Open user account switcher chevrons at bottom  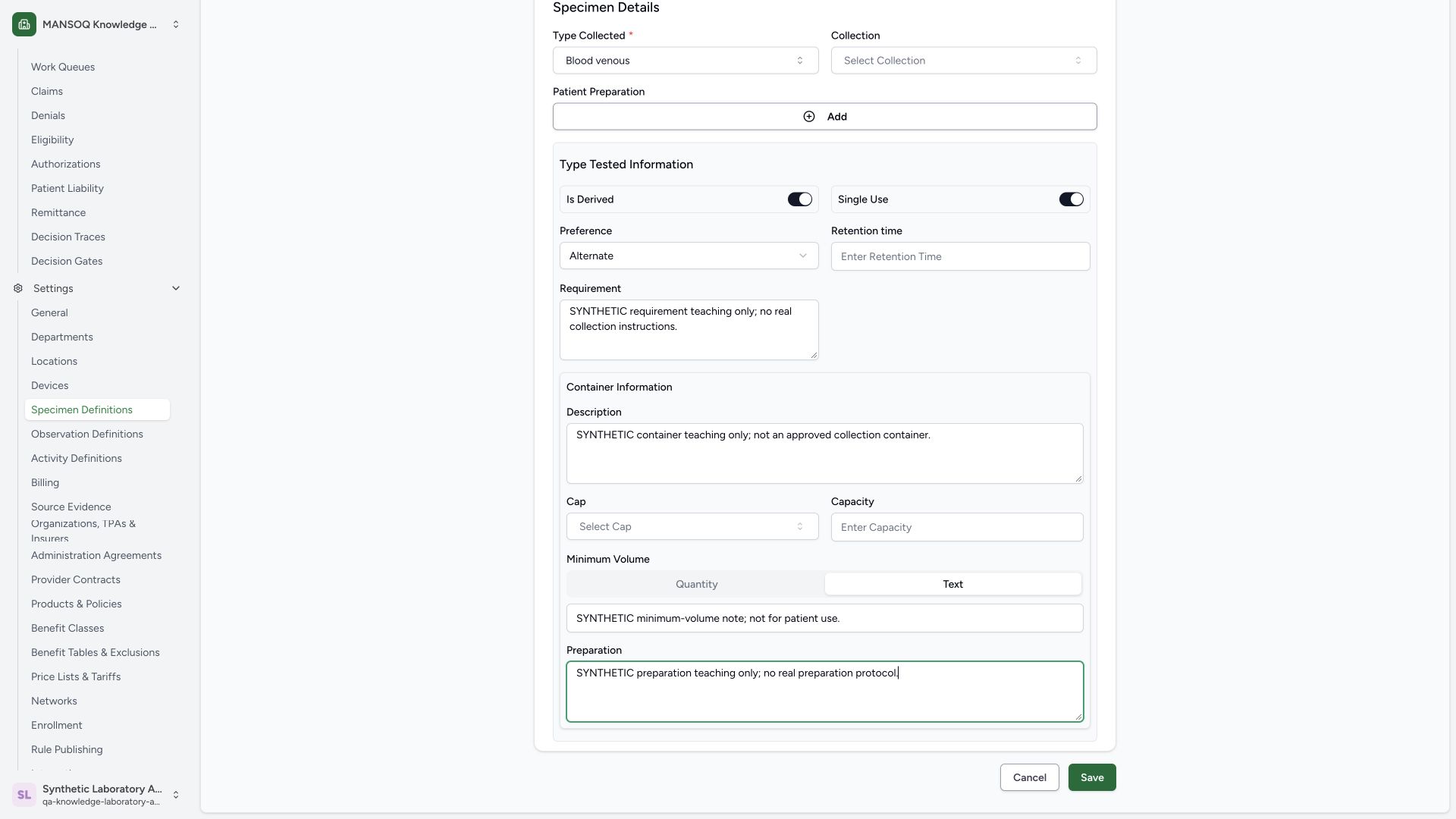click(x=176, y=795)
